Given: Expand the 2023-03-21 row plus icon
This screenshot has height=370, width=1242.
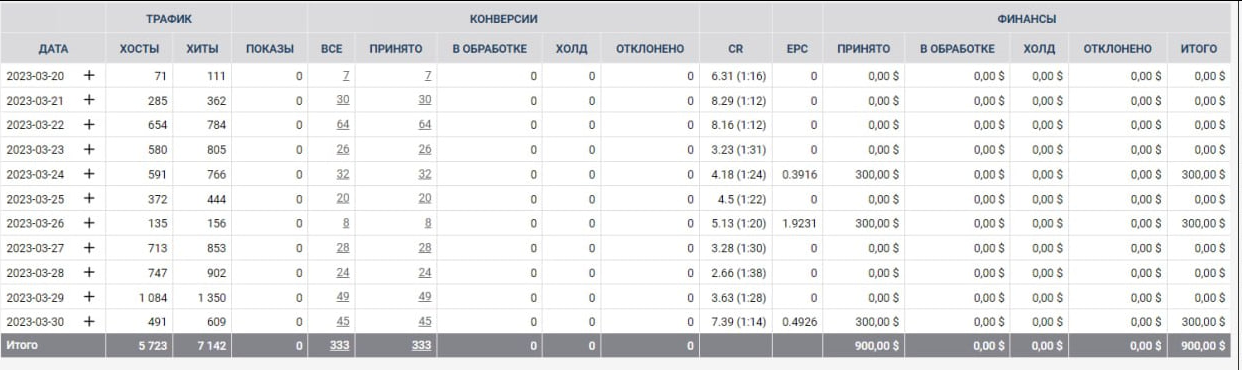Looking at the screenshot, I should point(89,100).
